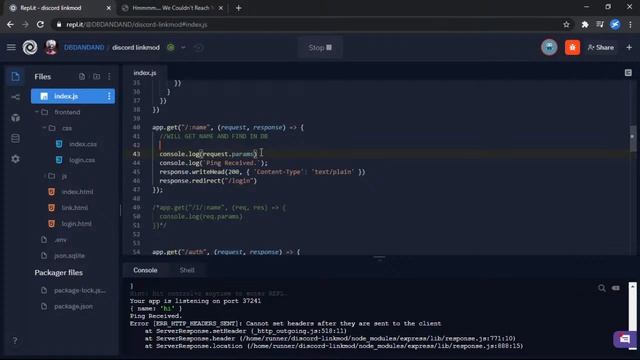640x360 pixels.
Task: Reload the browser page
Action: pyautogui.click(x=40, y=24)
